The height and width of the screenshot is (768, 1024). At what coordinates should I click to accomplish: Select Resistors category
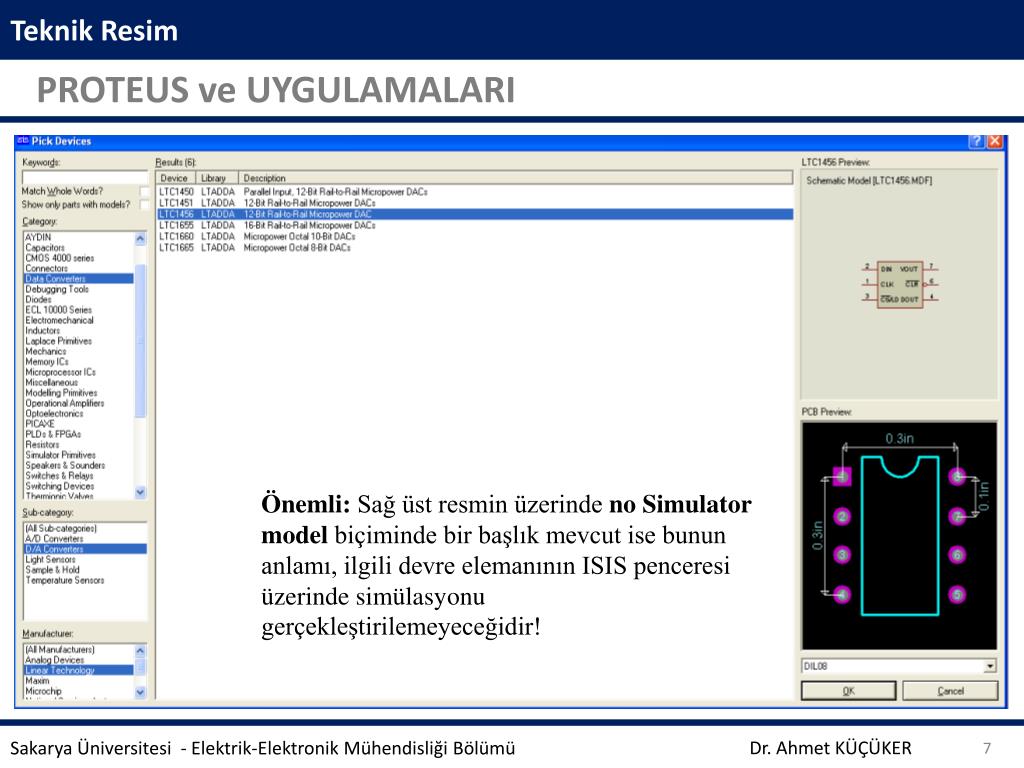coord(78,445)
